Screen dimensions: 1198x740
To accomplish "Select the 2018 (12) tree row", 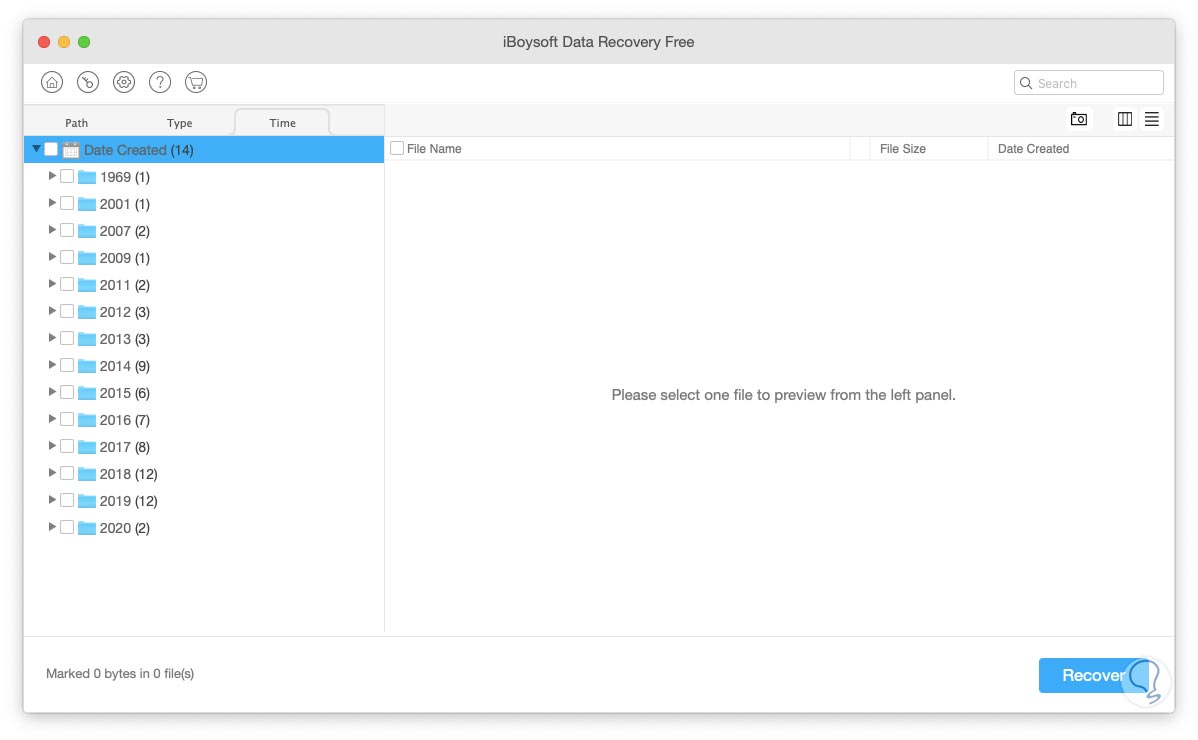I will 204,474.
